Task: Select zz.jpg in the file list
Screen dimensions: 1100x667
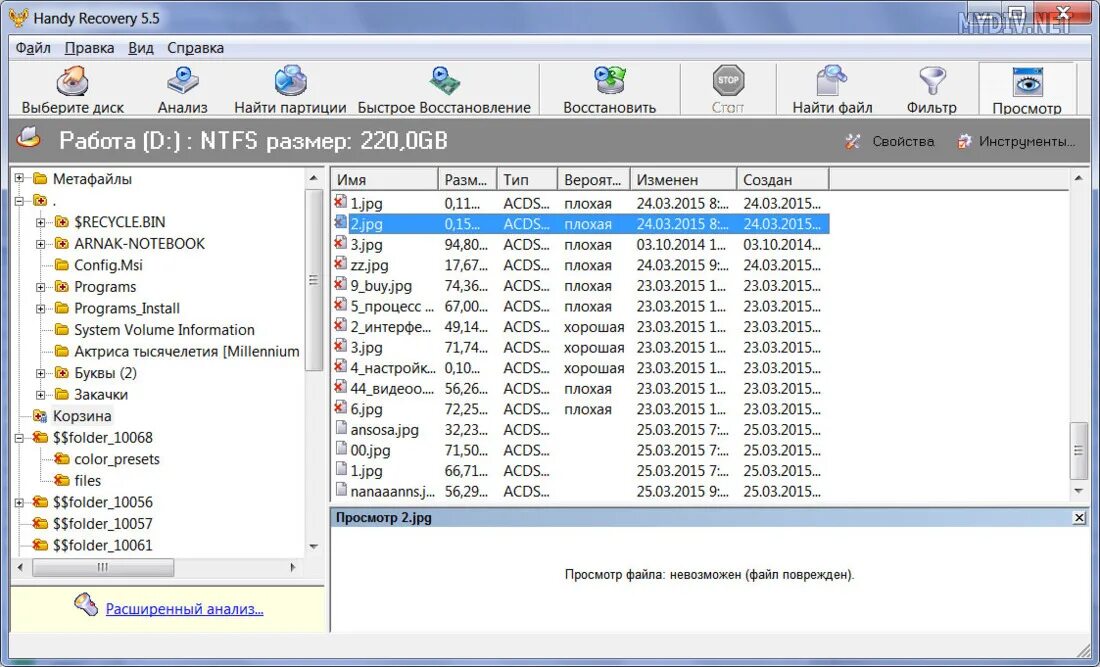Action: (580, 265)
